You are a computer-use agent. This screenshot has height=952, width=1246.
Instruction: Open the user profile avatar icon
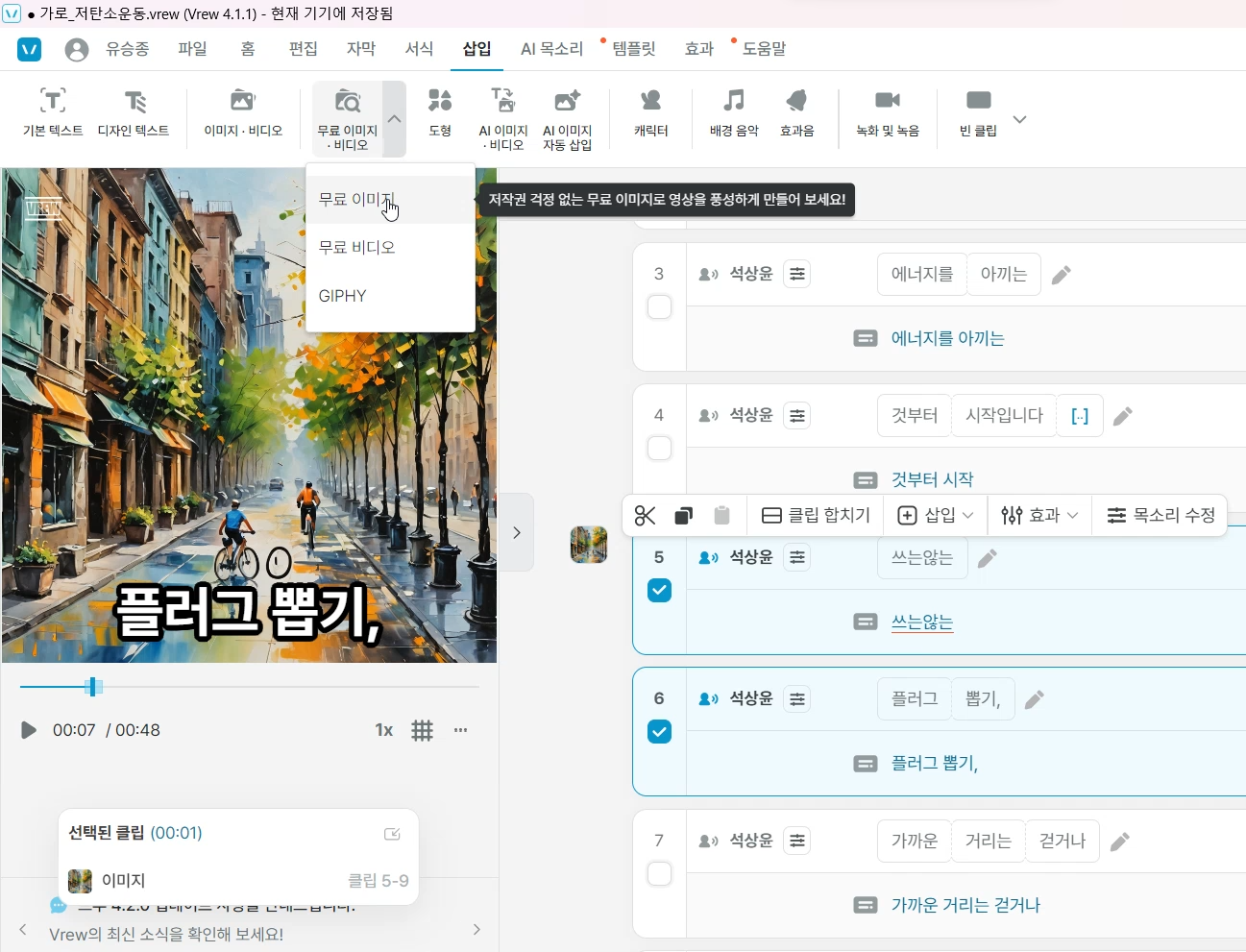[77, 50]
